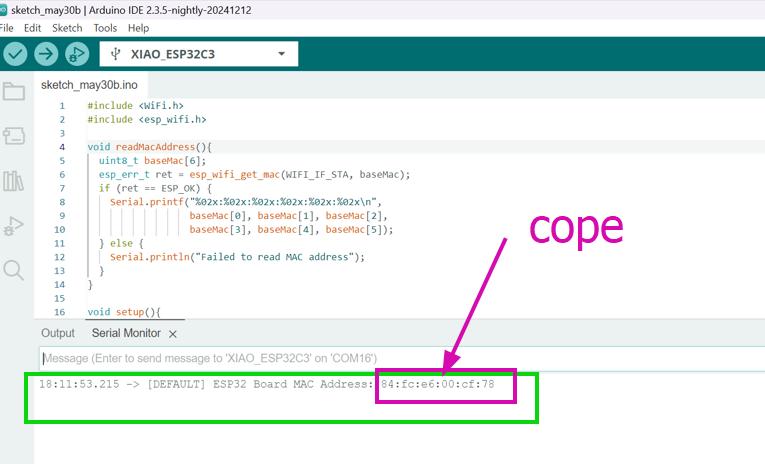765x464 pixels.
Task: Open the Tools menu
Action: (105, 28)
